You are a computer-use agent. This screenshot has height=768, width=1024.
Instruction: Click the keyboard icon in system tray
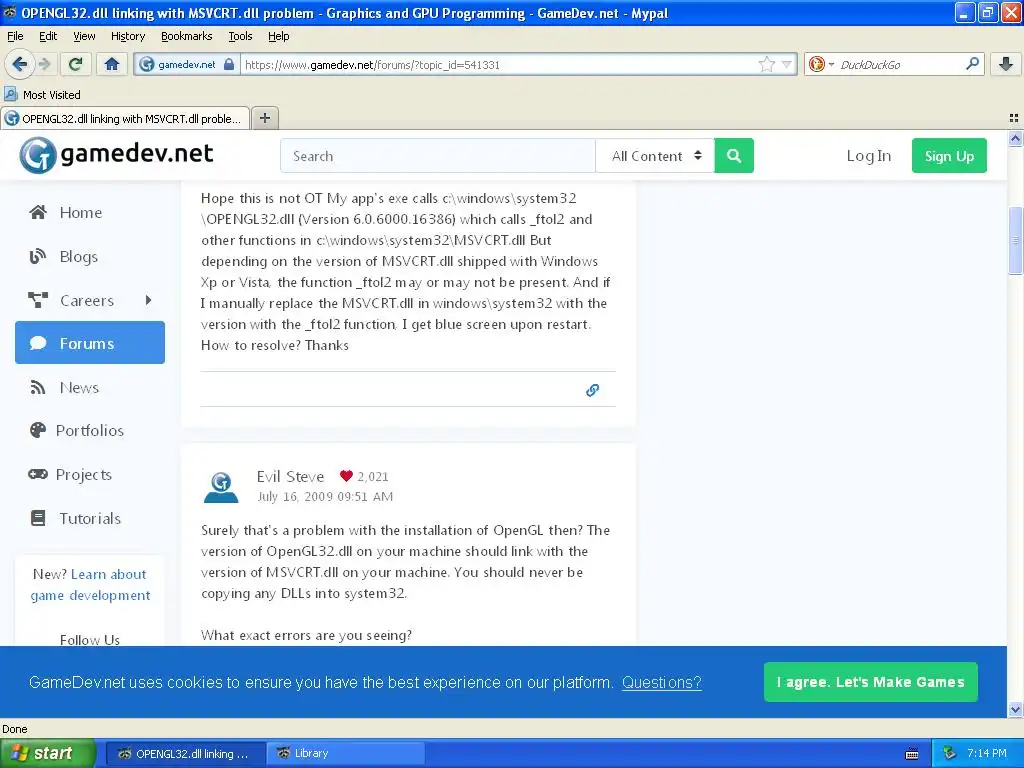912,754
